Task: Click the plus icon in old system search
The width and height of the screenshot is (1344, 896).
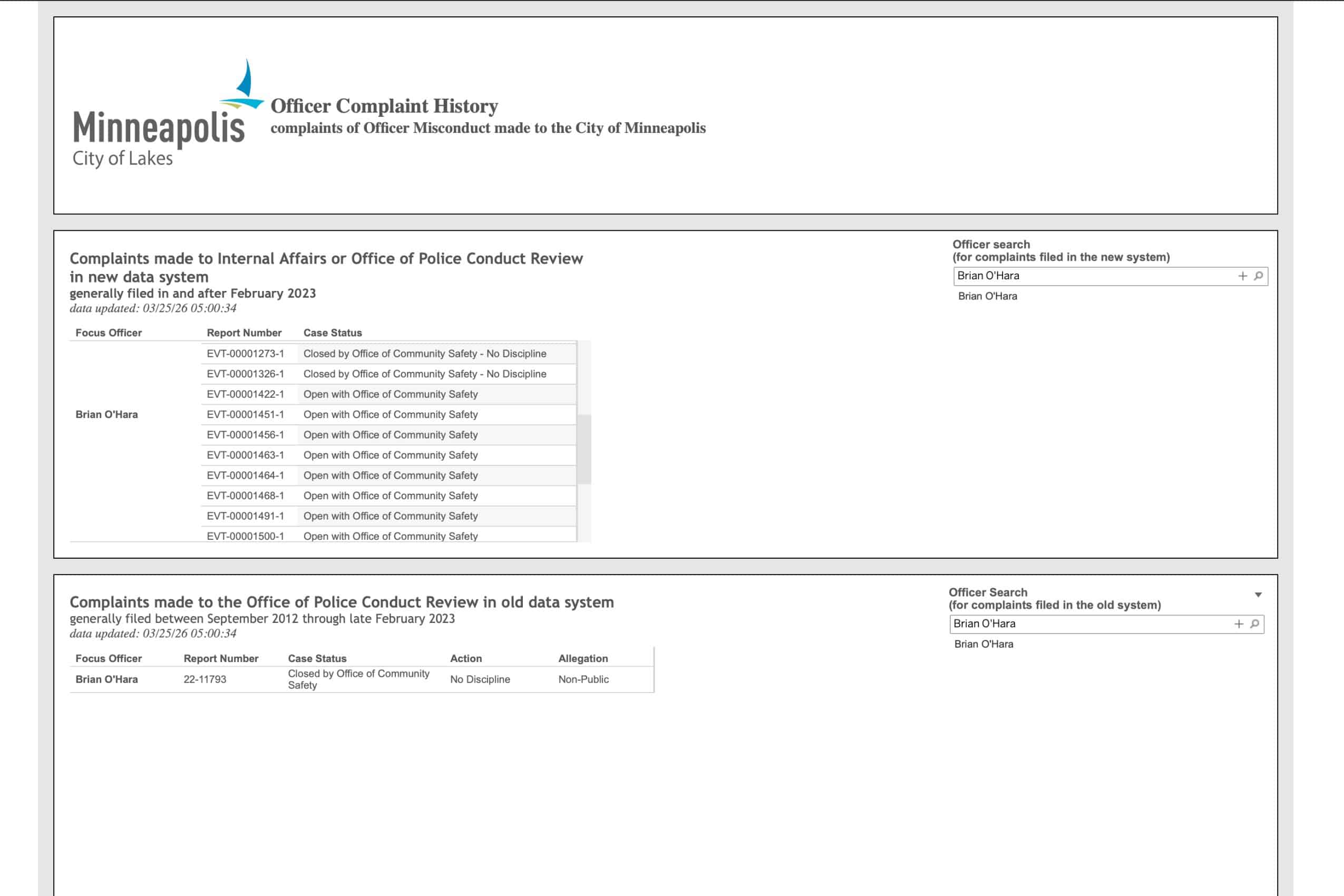Action: (x=1238, y=624)
